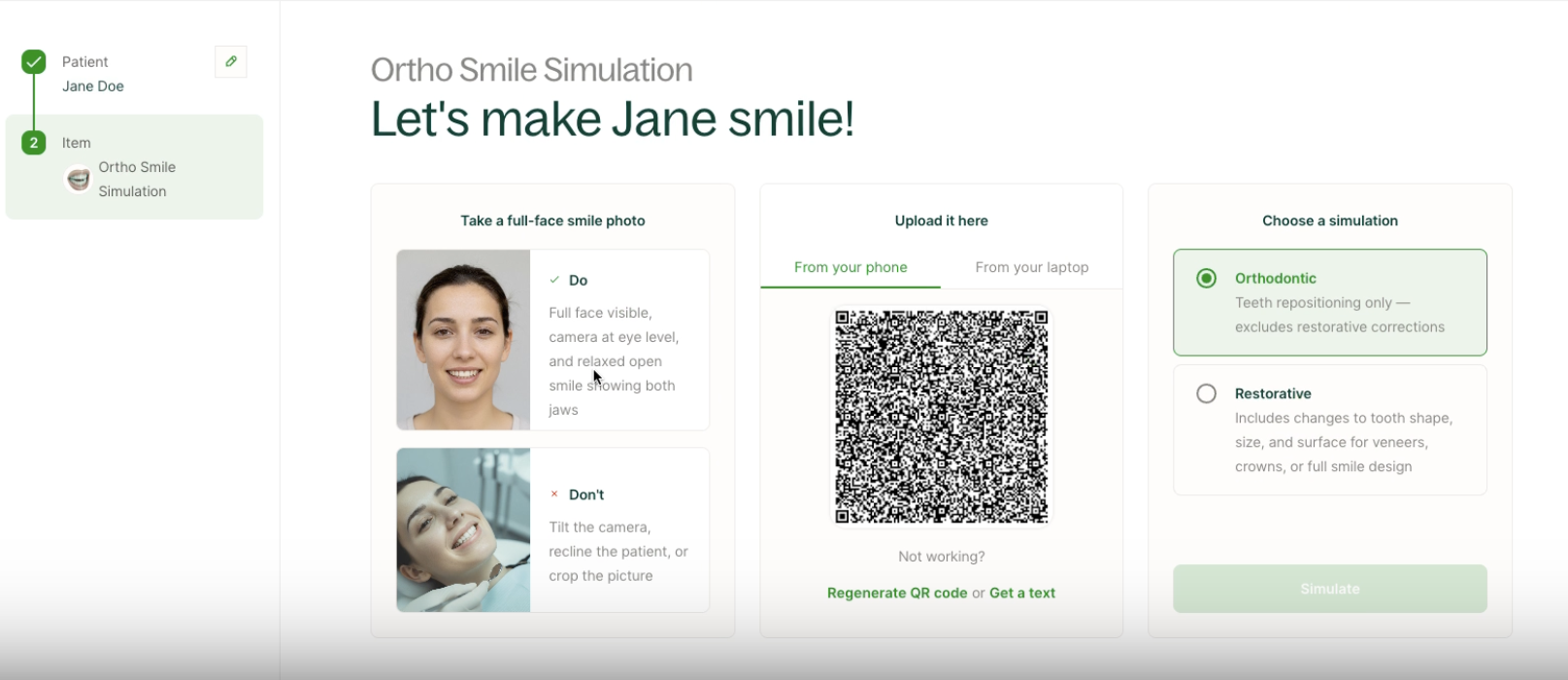Screen dimensions: 1568x680
Task: Click the Don't example reclined patient photo
Action: coord(463,529)
